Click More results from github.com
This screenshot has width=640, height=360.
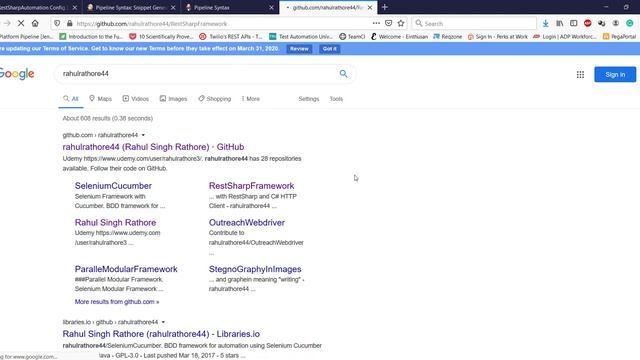[x=117, y=302]
